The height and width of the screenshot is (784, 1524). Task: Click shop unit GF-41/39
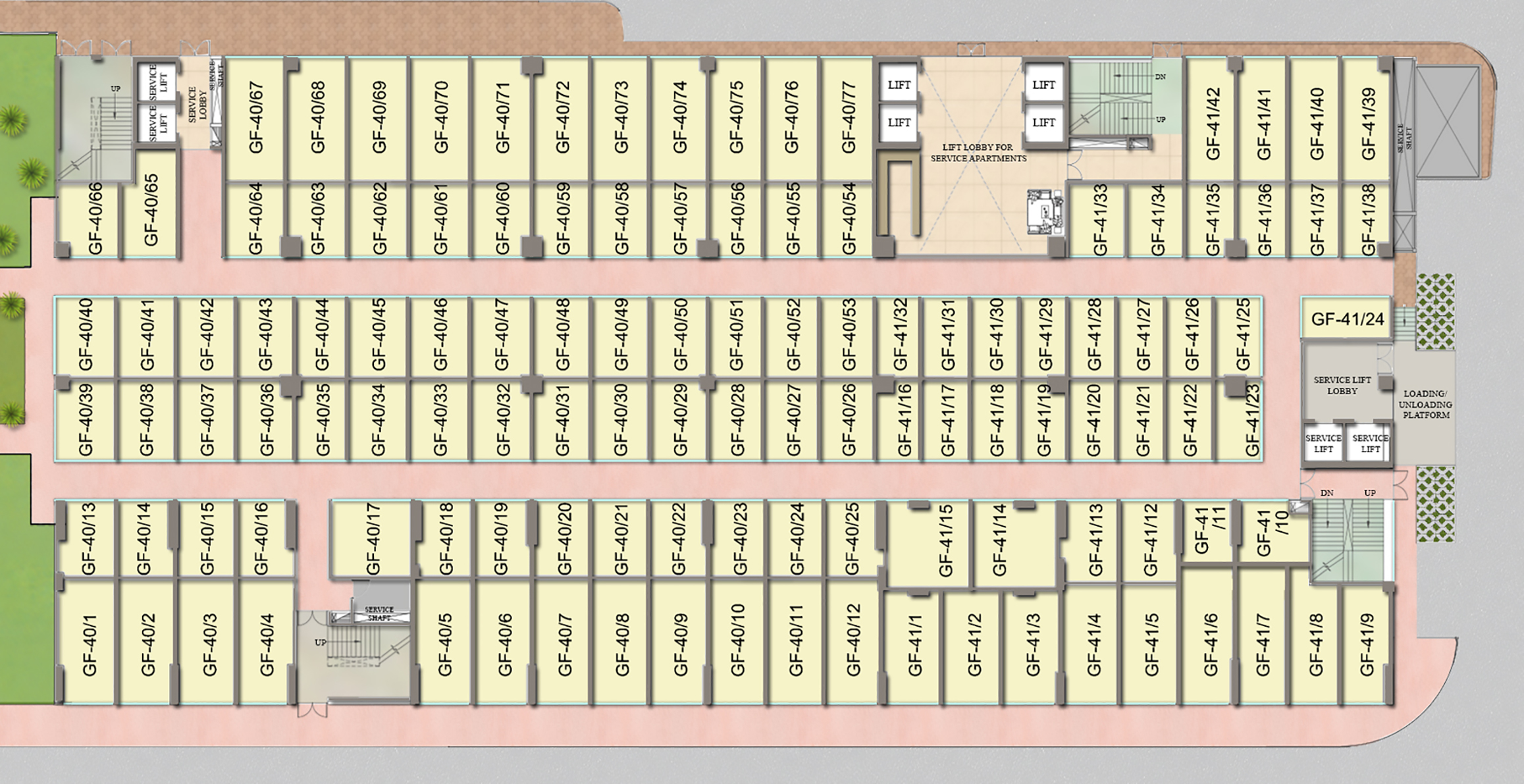(x=1368, y=124)
